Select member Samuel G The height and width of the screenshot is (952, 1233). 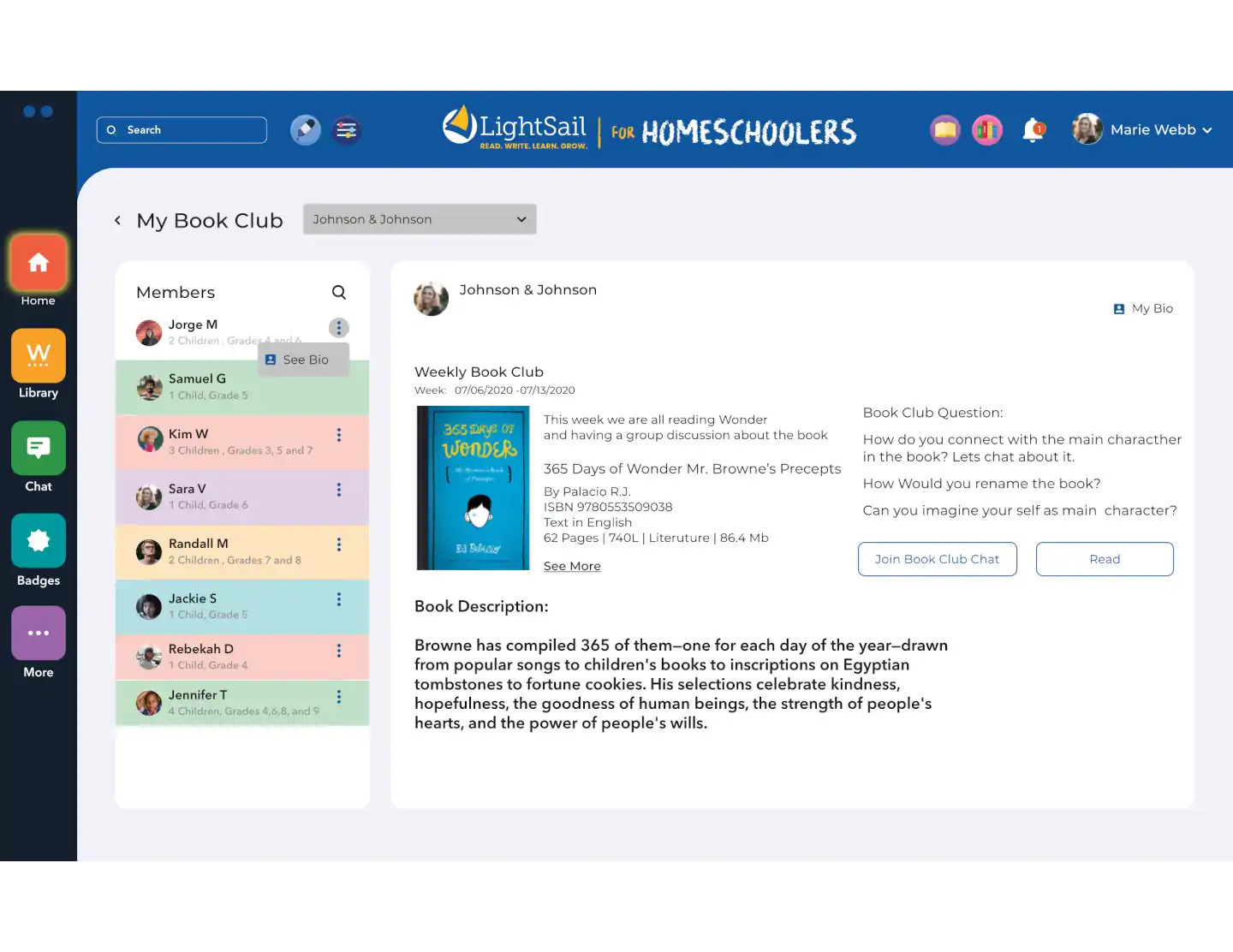click(x=242, y=387)
